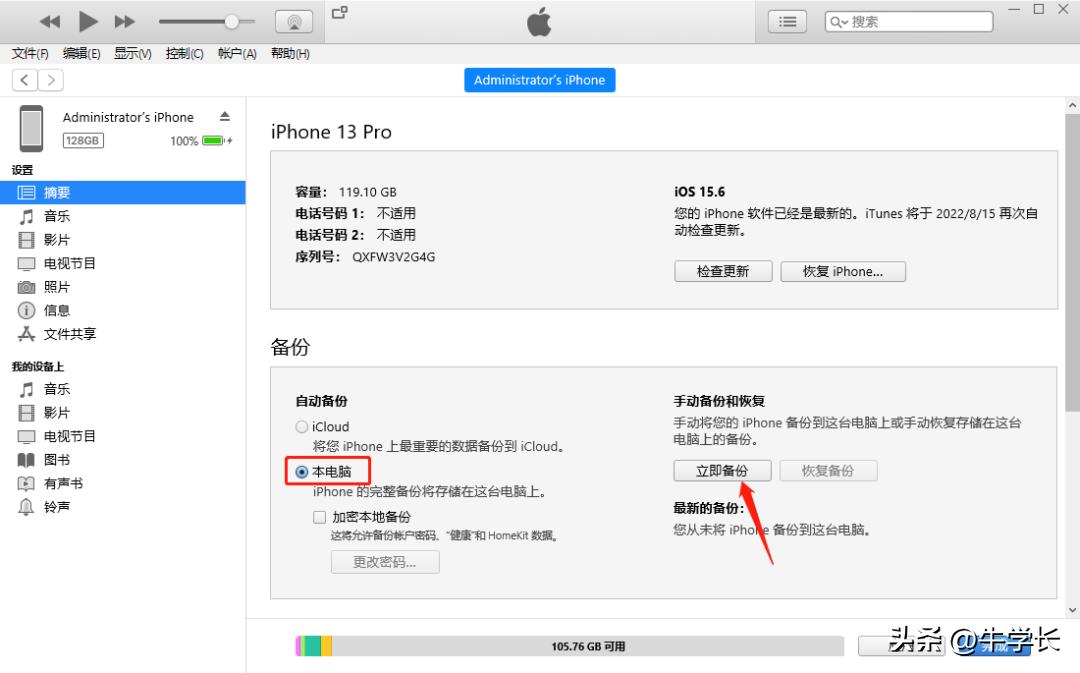Viewport: 1080px width, 673px height.
Task: Click the back navigation chevron
Action: pos(23,79)
